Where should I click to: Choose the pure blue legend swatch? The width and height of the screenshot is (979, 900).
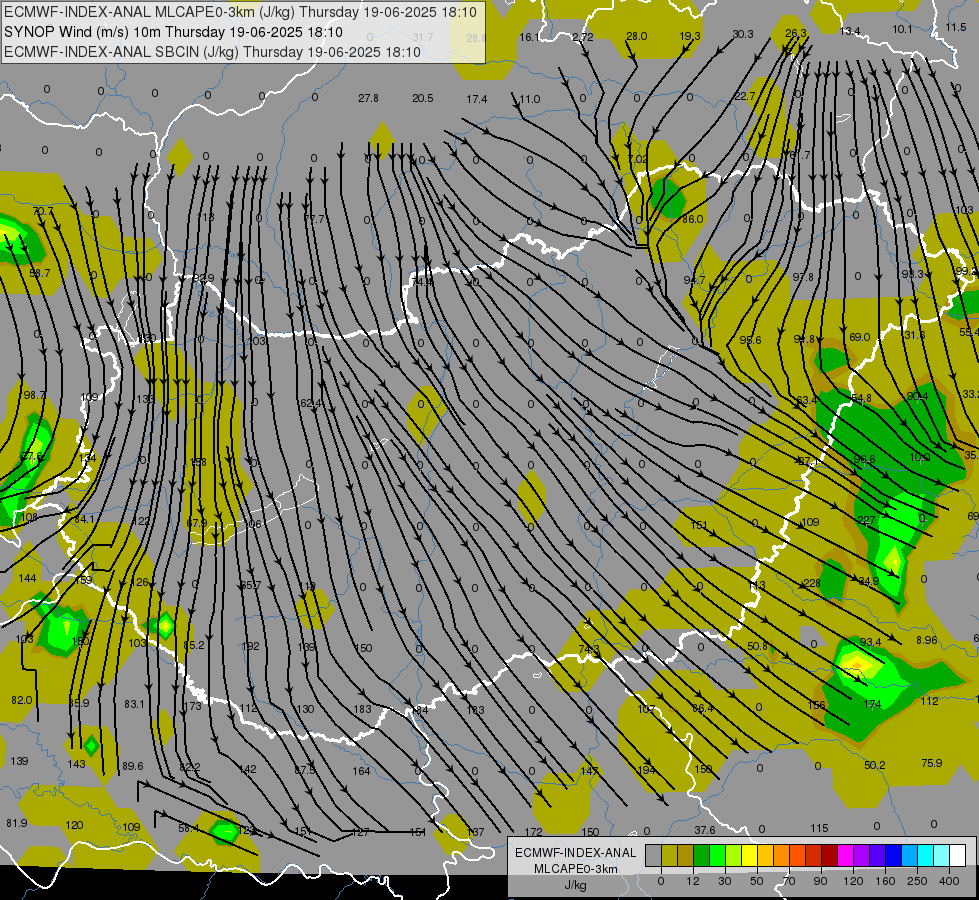point(893,855)
